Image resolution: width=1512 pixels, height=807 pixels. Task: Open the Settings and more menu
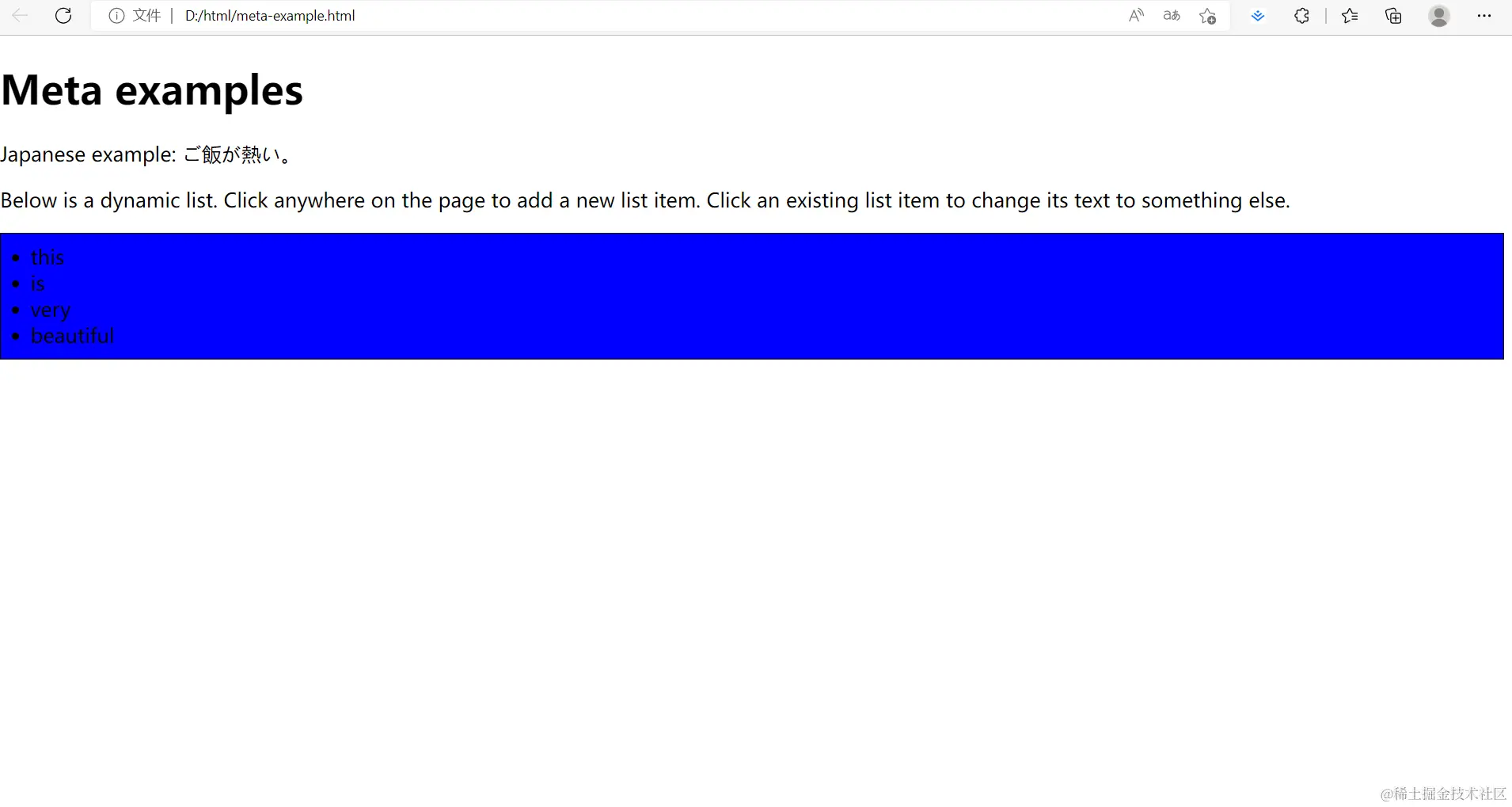coord(1484,16)
